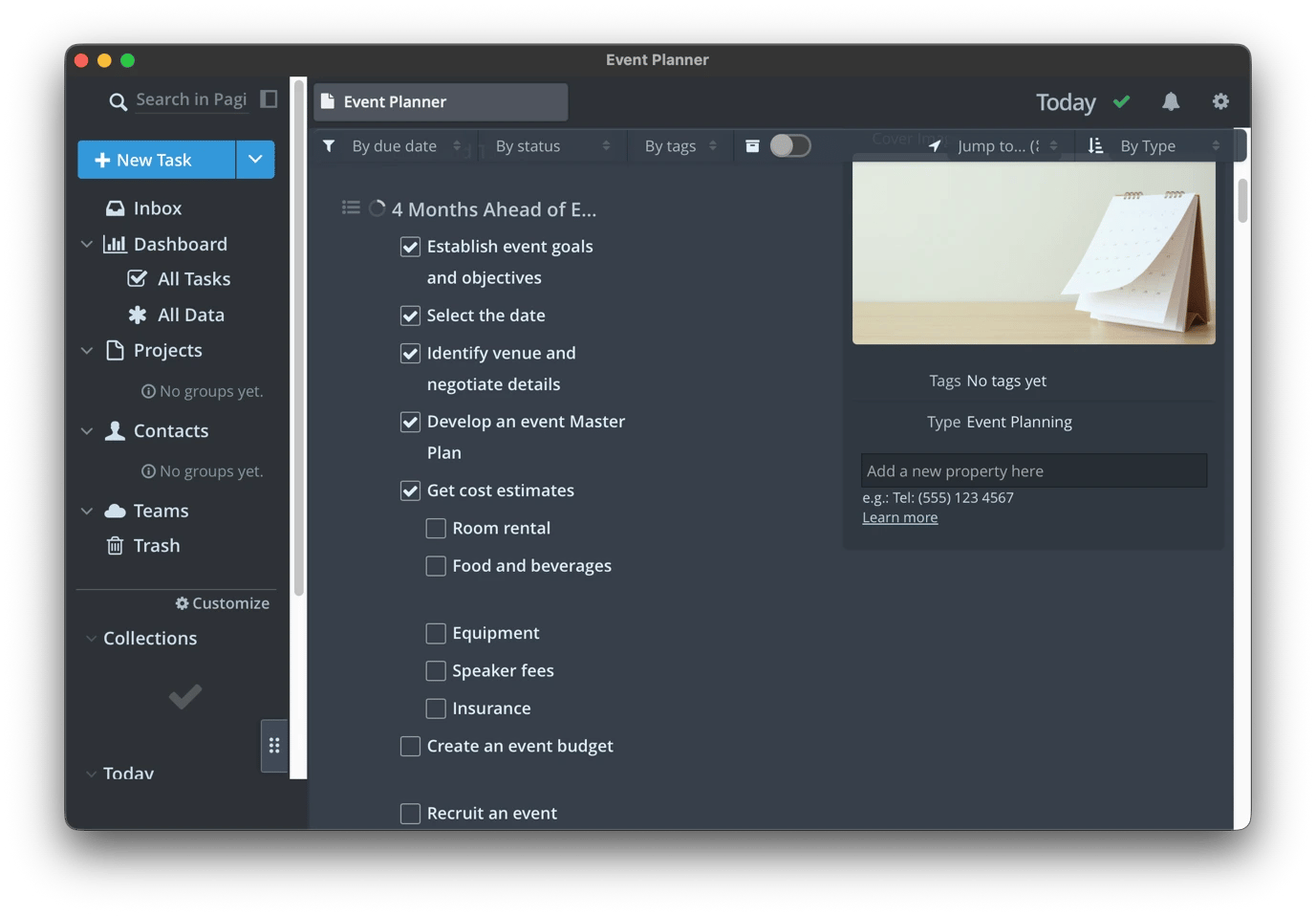The image size is (1316, 916).
Task: Check Recruit an event box
Action: 410,814
